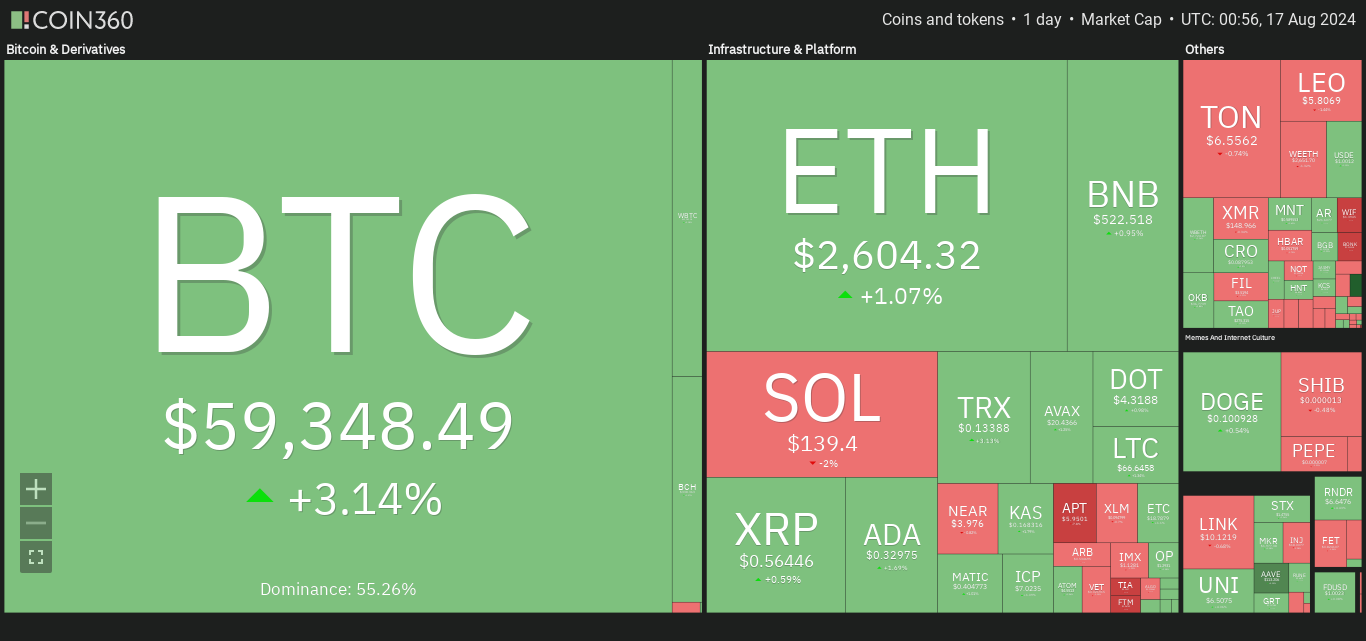Select the ETH tile
The height and width of the screenshot is (641, 1366).
[x=887, y=205]
